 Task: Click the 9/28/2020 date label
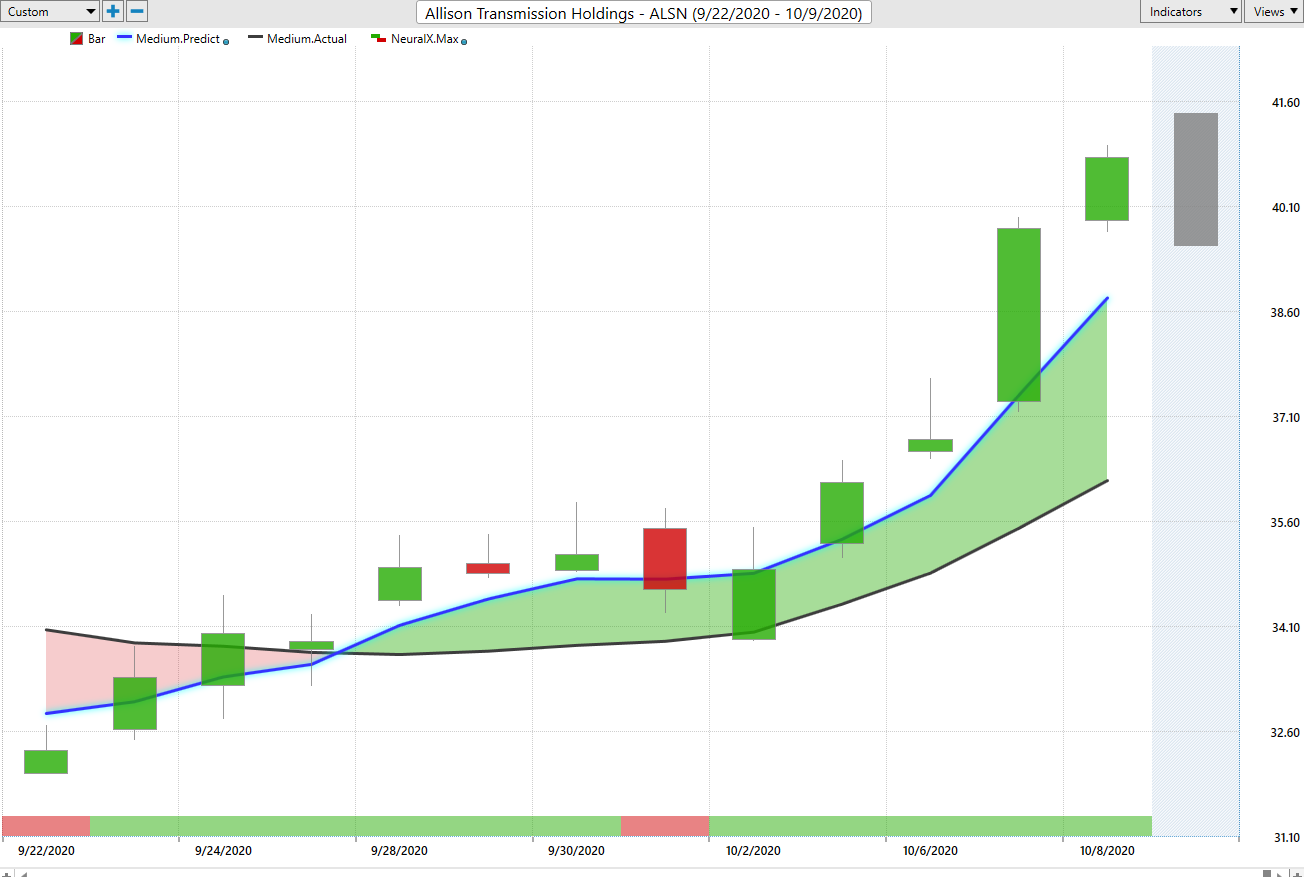click(x=400, y=851)
